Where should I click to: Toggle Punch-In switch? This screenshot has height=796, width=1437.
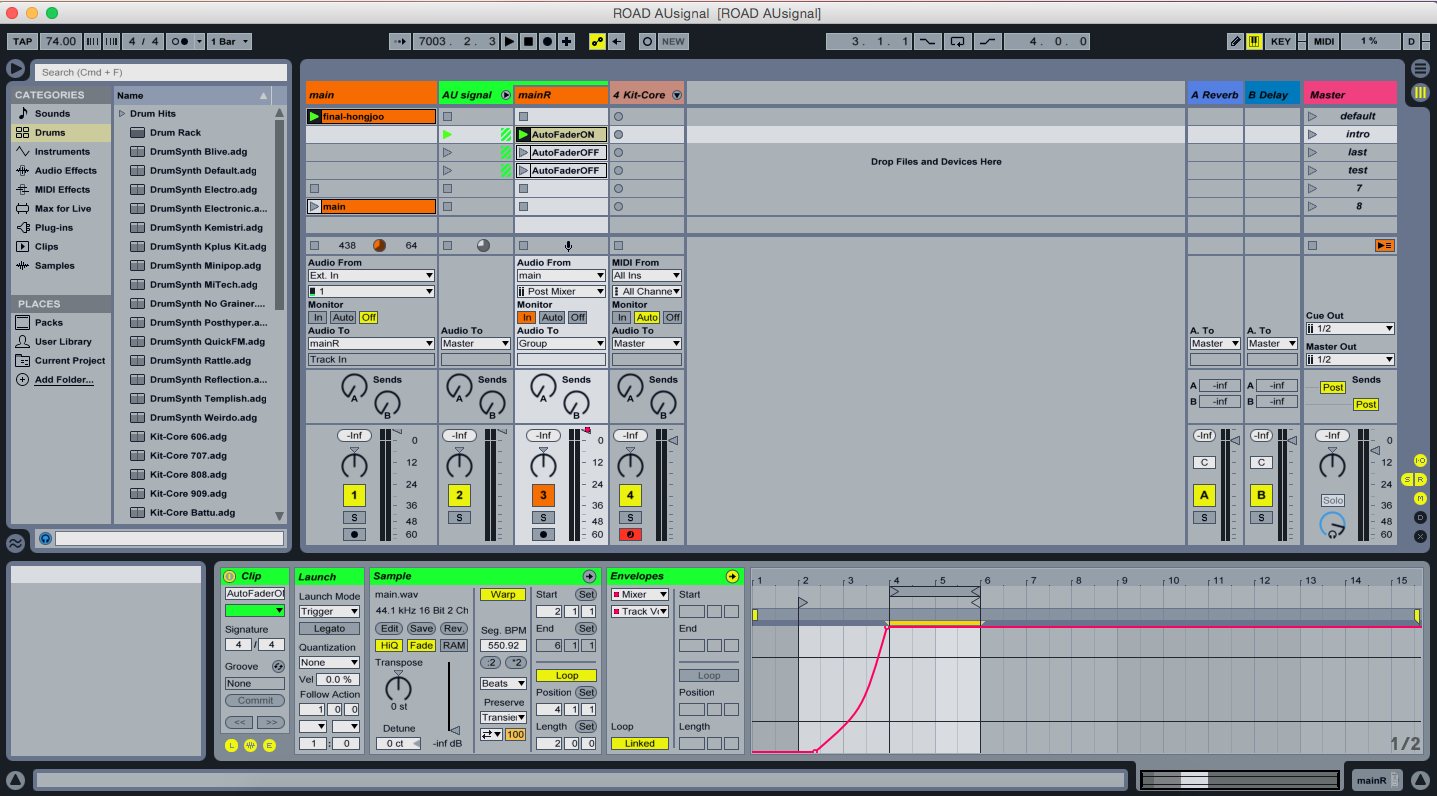click(928, 41)
